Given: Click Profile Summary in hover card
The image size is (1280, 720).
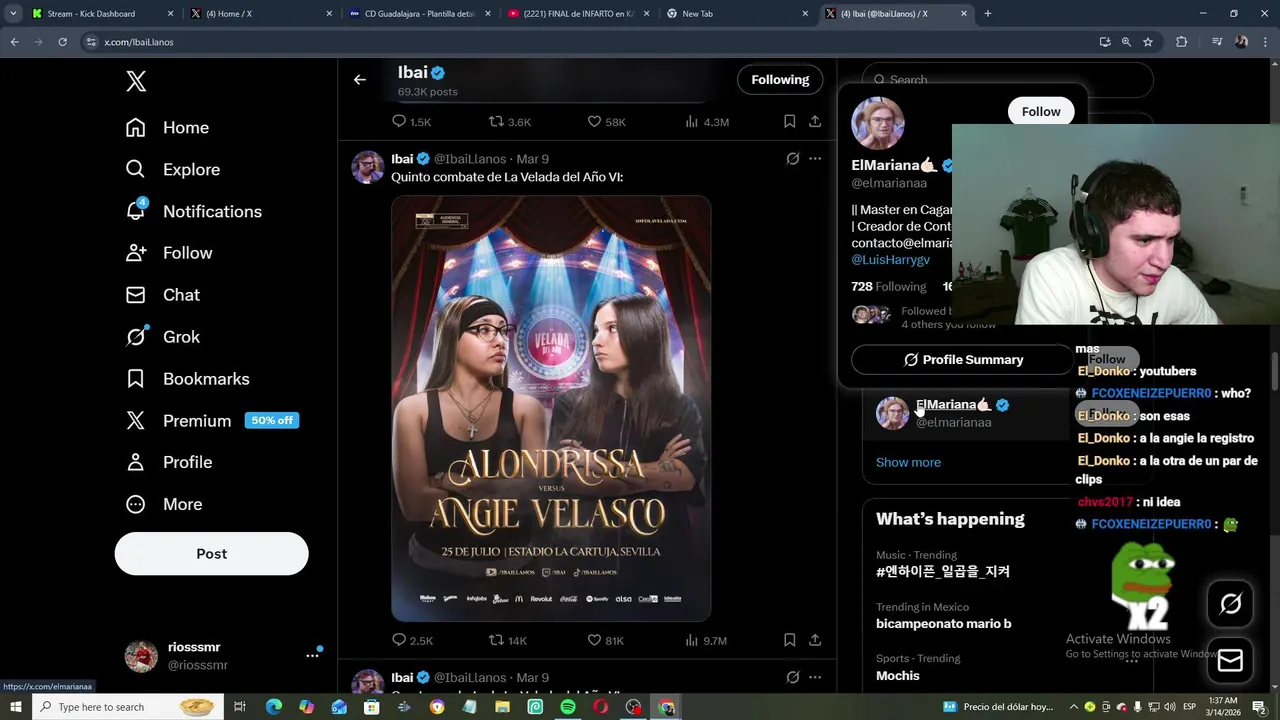Looking at the screenshot, I should (x=964, y=360).
